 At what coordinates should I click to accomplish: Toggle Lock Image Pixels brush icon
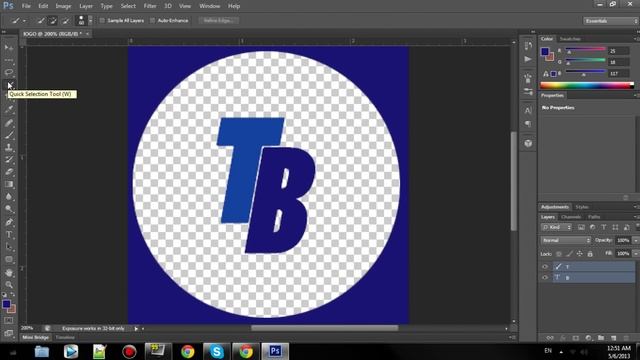click(569, 254)
